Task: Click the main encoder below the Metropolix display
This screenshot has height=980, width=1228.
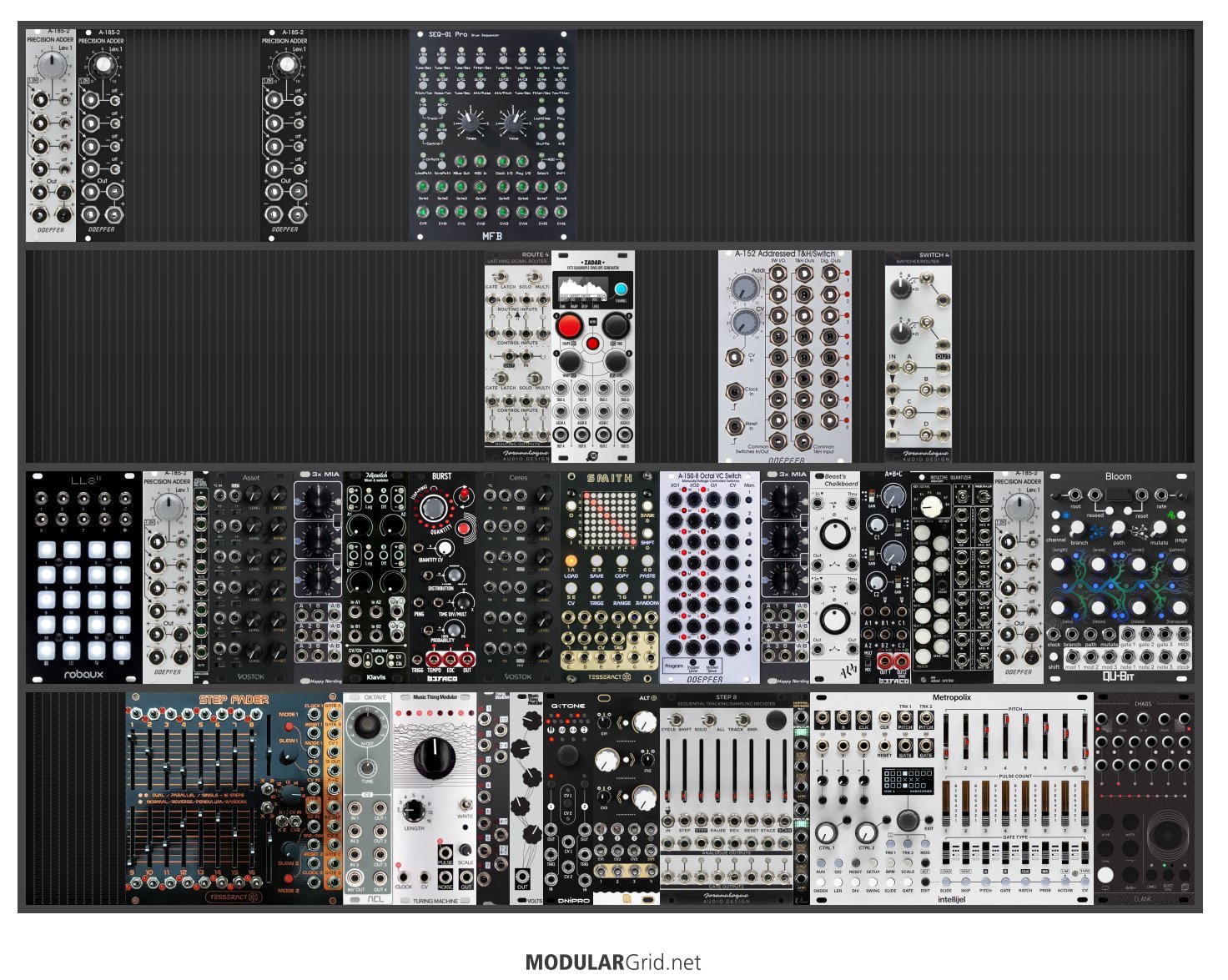Action: (908, 819)
